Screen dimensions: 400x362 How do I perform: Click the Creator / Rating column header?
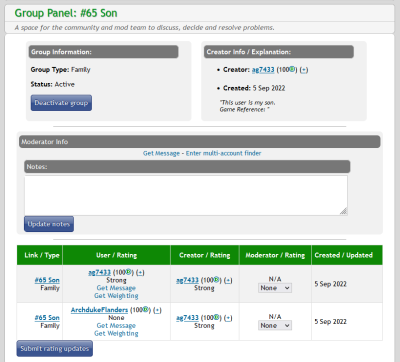pos(205,255)
